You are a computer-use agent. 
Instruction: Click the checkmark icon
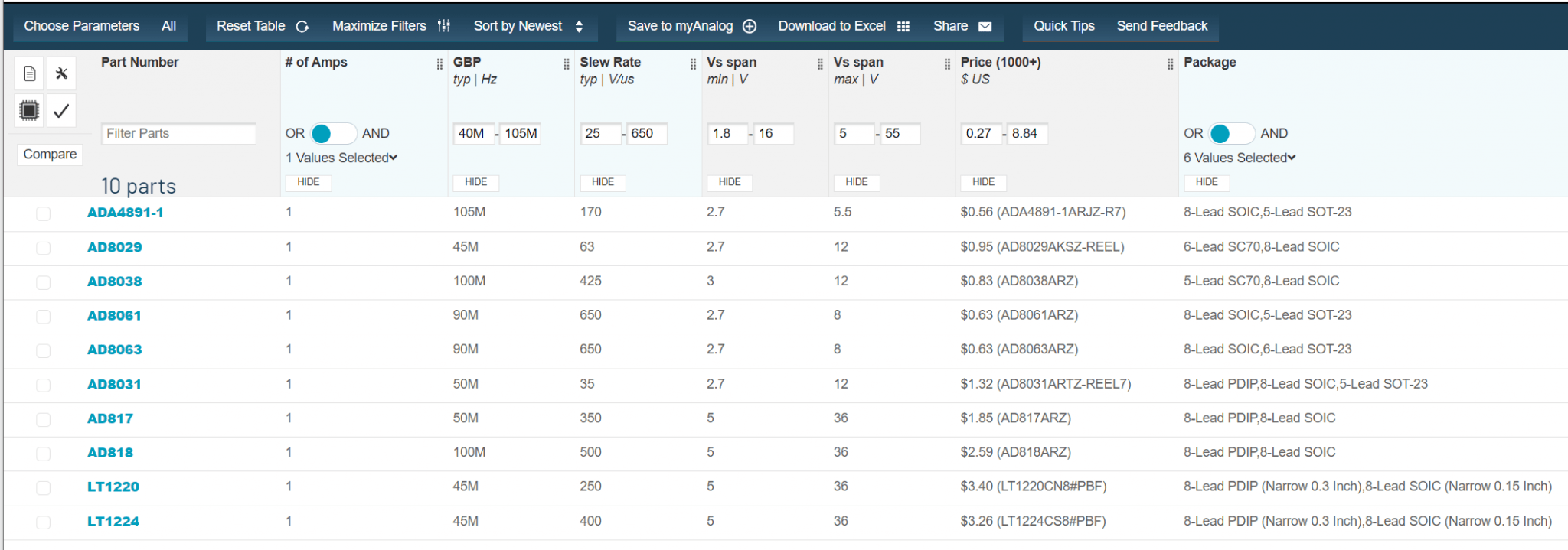(61, 111)
